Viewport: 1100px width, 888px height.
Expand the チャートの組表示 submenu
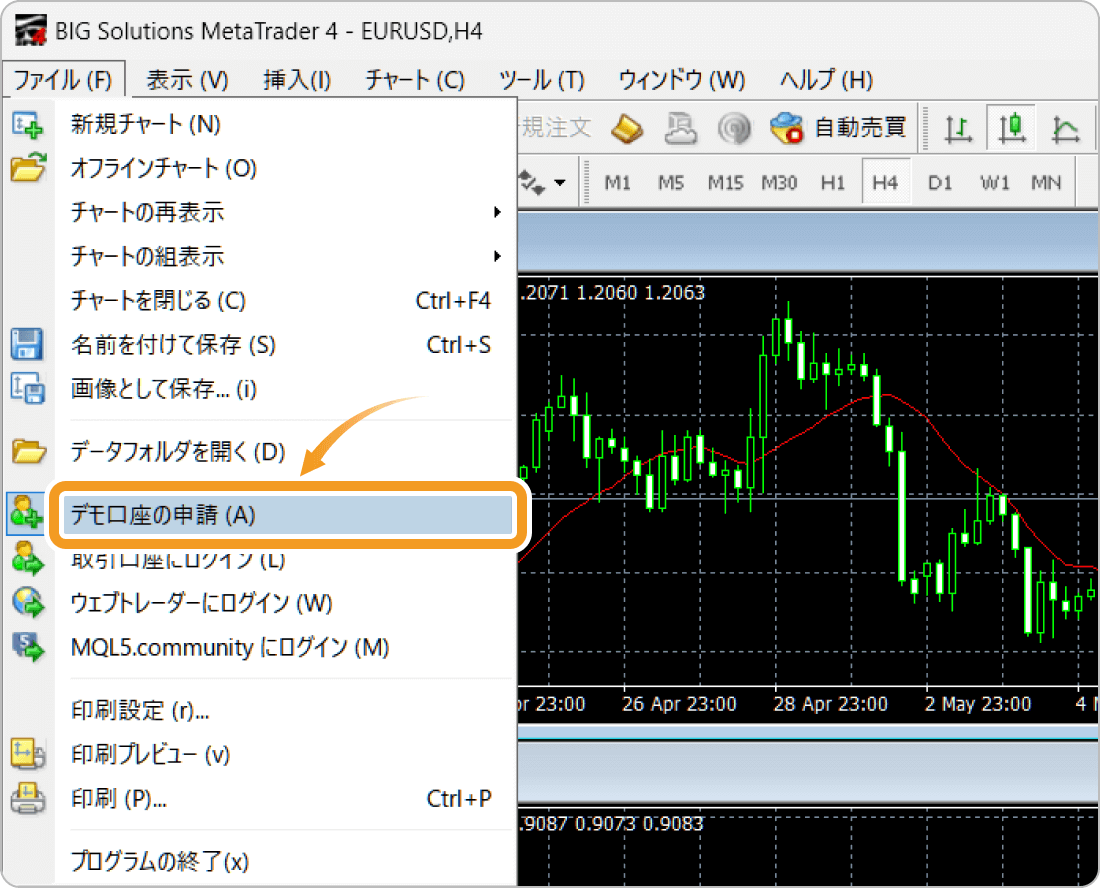(497, 256)
